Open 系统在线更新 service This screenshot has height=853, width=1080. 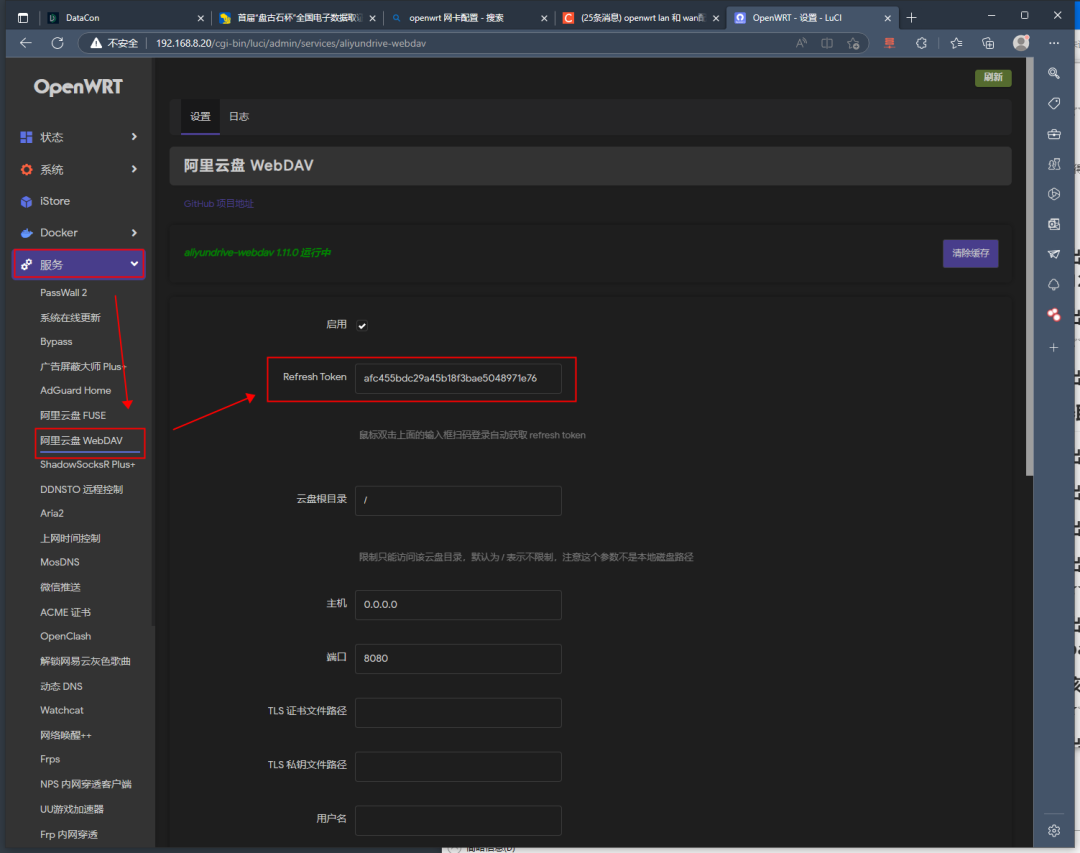click(70, 318)
